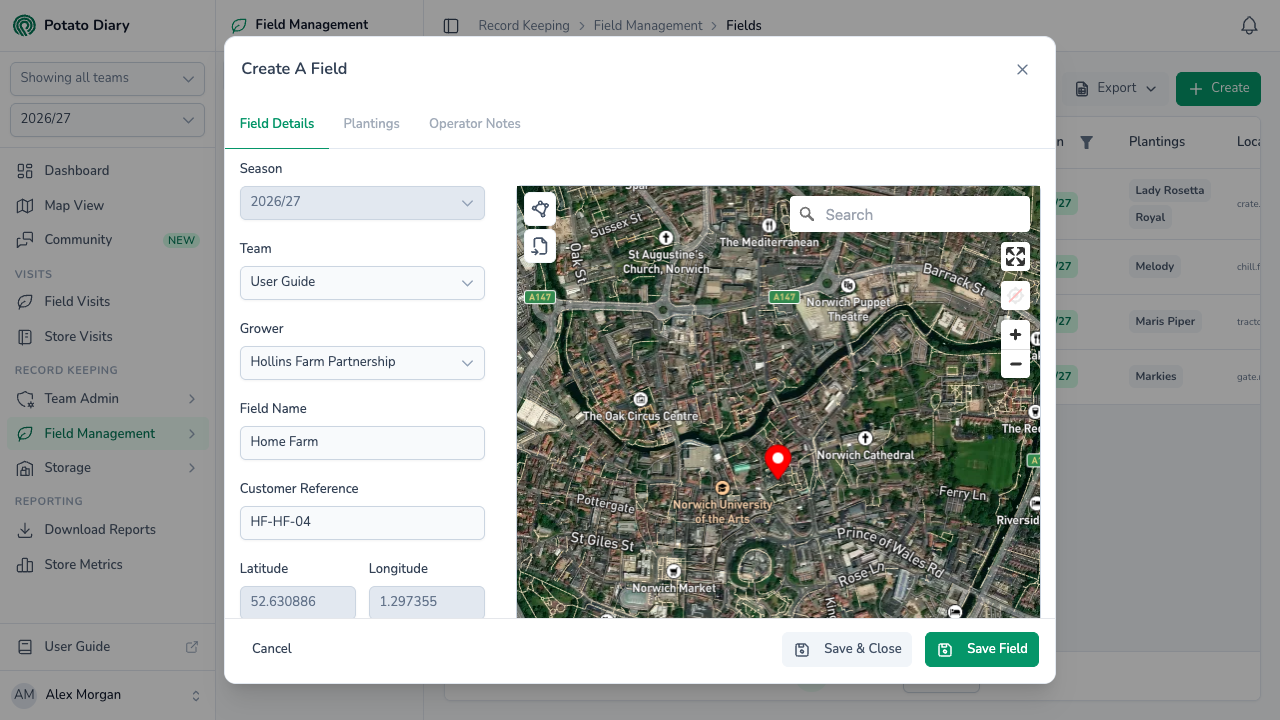This screenshot has width=1280, height=720.
Task: Click the import file icon on map
Action: [540, 246]
